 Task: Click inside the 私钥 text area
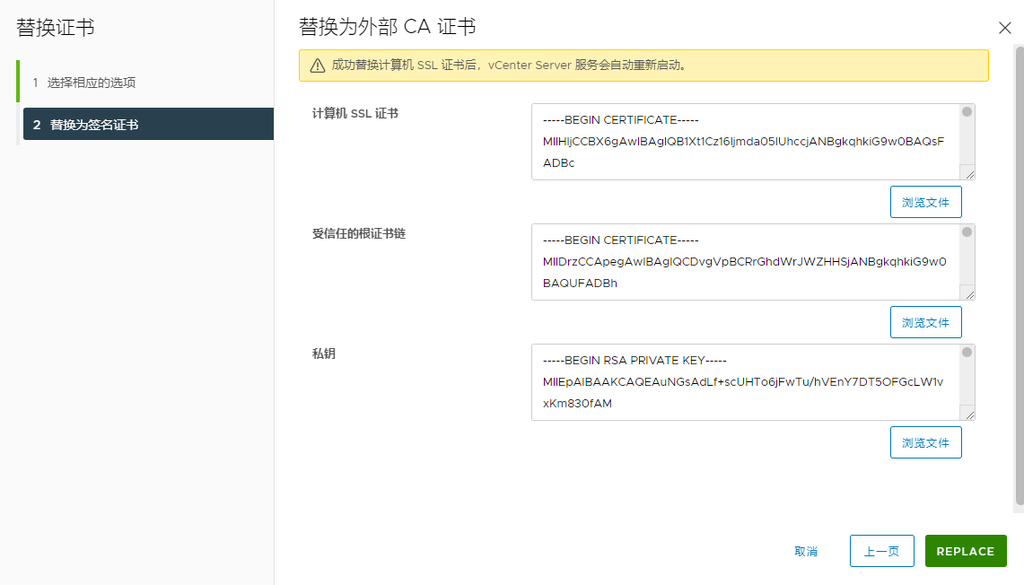click(740, 382)
